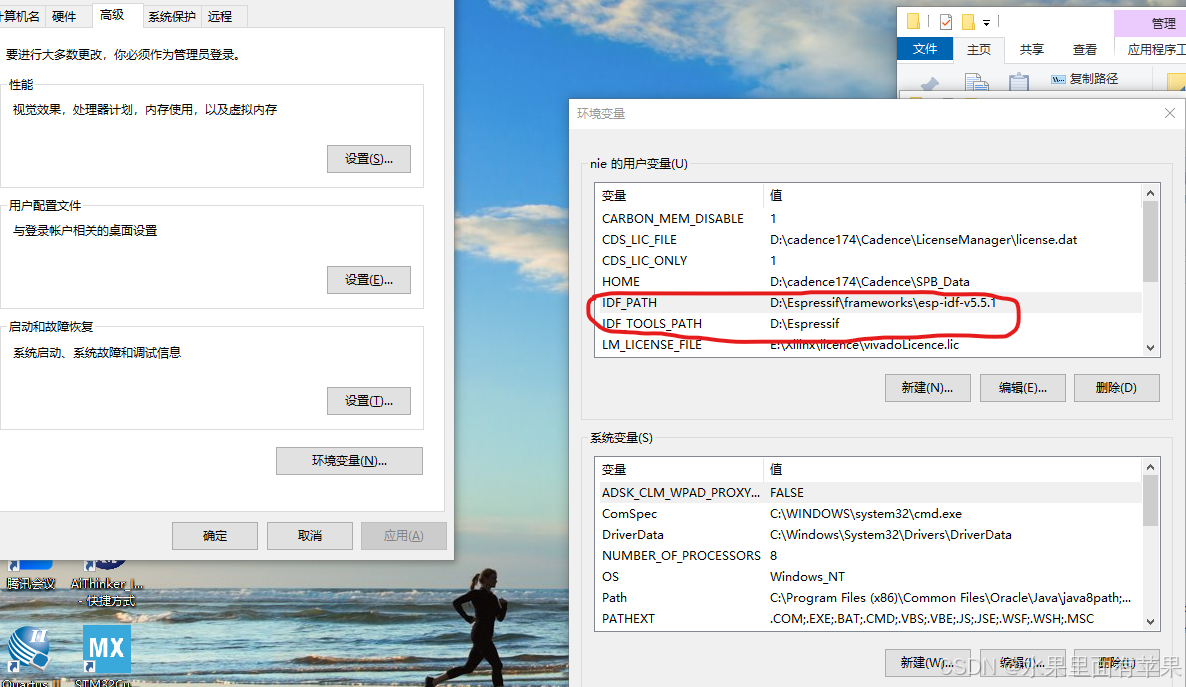Select the LM_LICENSE_FILE user variable
The height and width of the screenshot is (687, 1186).
868,345
